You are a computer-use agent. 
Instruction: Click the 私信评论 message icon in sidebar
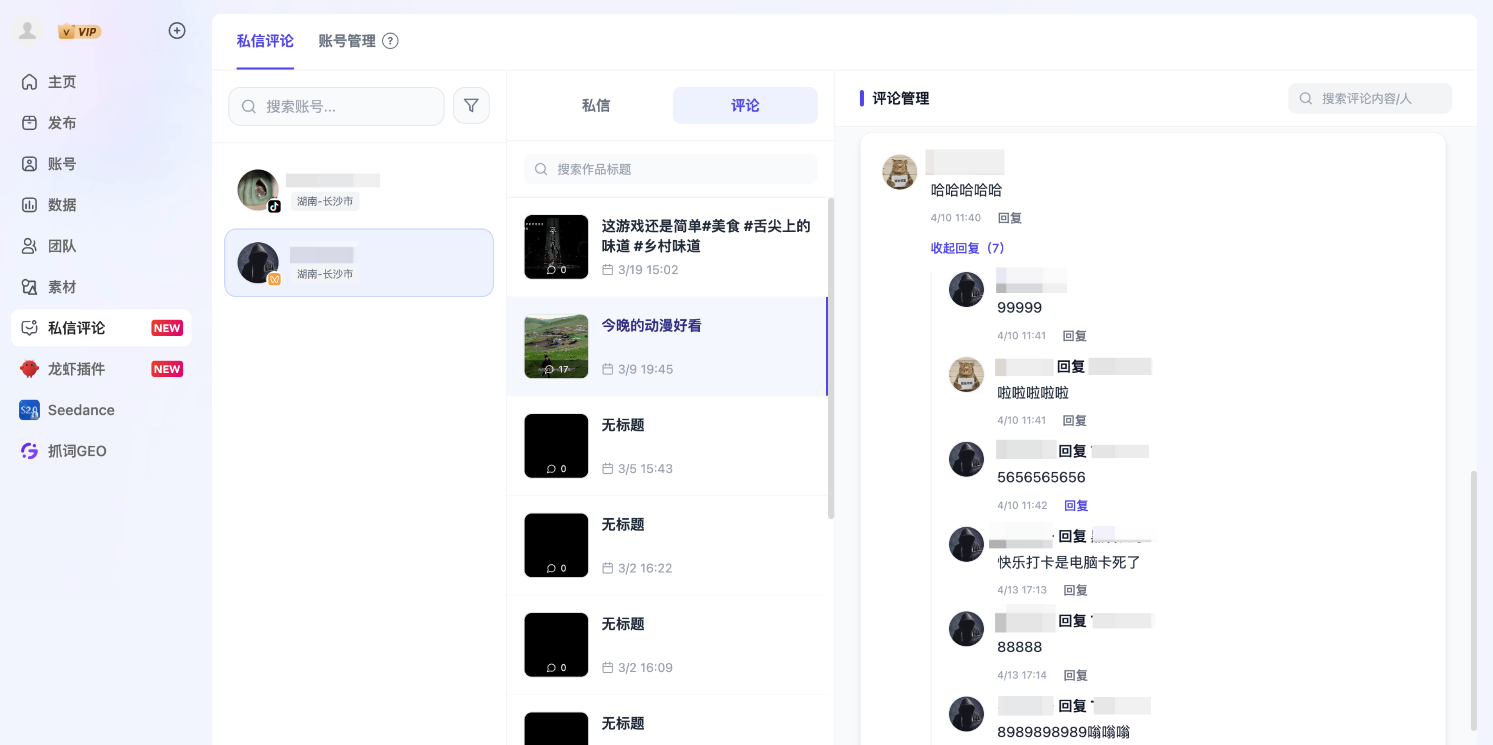(x=30, y=328)
